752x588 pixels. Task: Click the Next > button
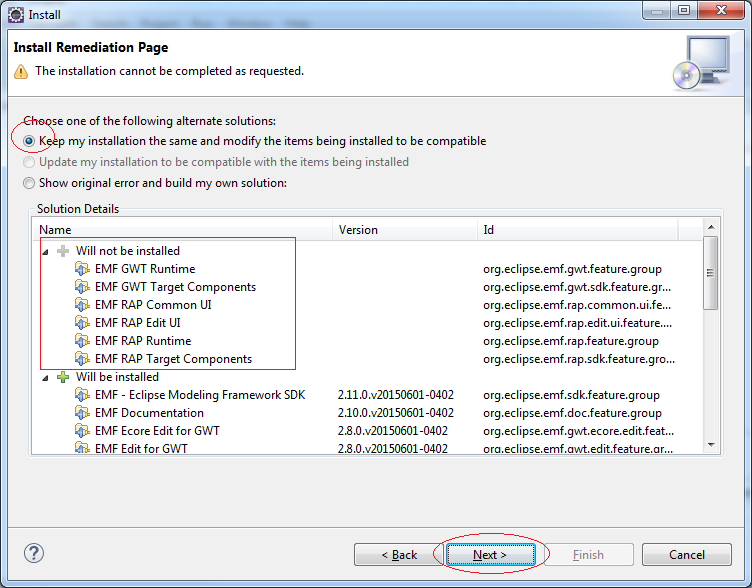pyautogui.click(x=491, y=554)
